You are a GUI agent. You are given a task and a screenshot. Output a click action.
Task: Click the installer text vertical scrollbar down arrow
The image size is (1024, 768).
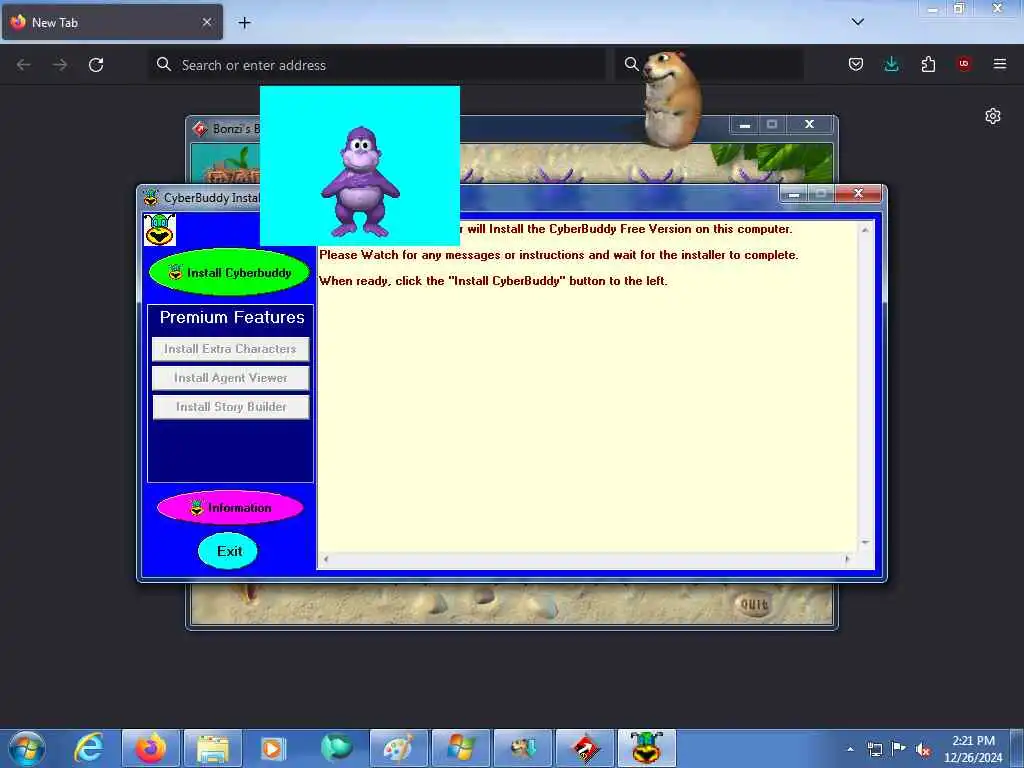click(865, 542)
